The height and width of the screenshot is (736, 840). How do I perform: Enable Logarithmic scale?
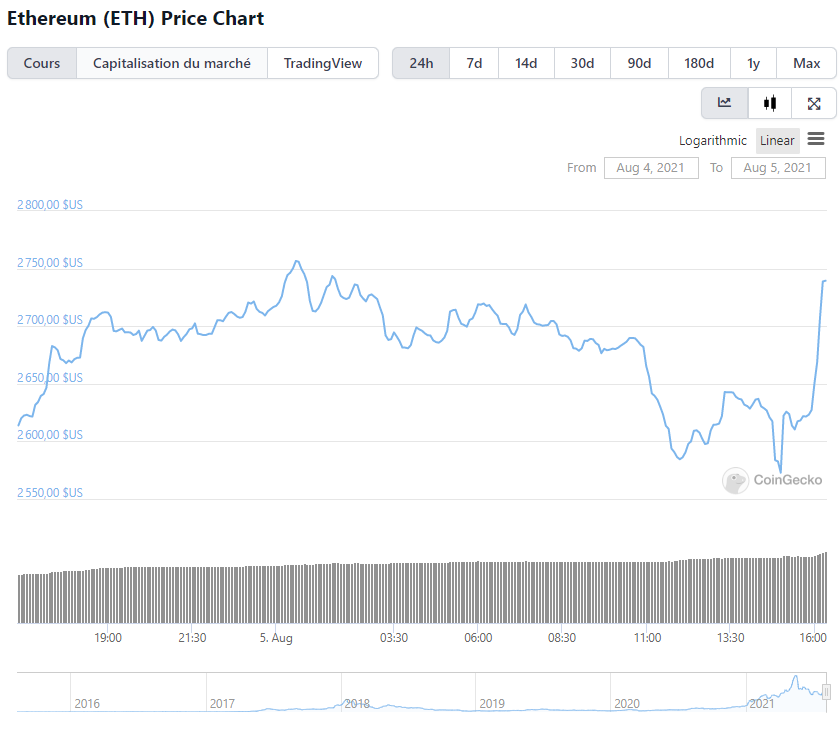click(713, 141)
